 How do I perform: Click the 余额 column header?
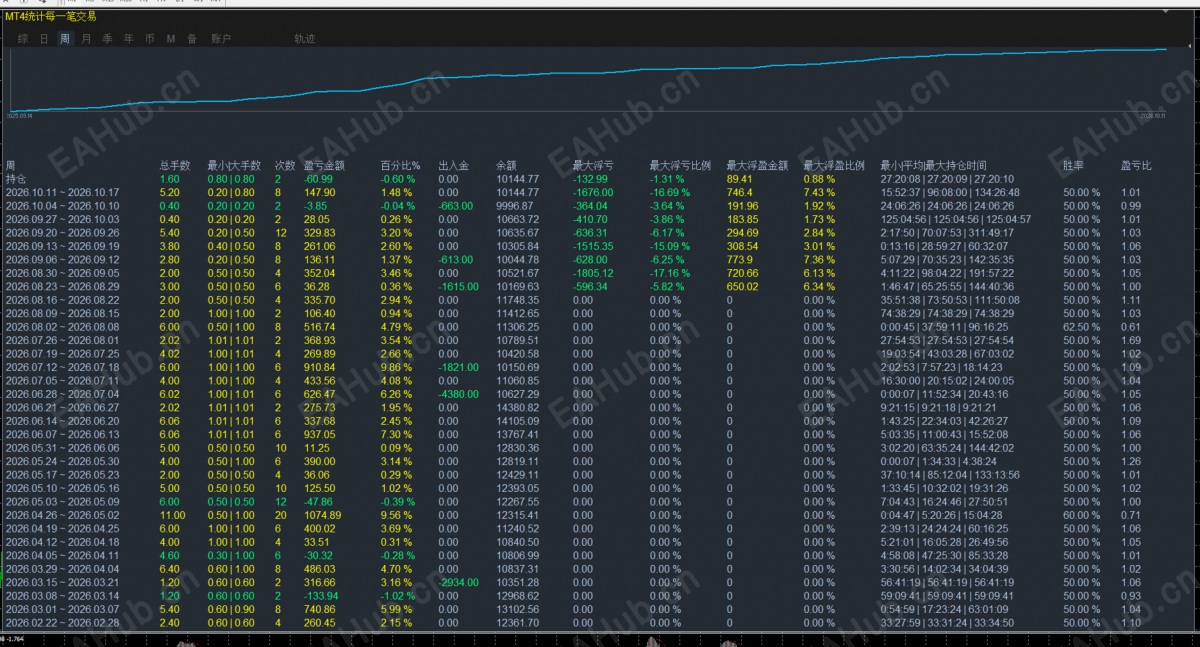point(506,165)
